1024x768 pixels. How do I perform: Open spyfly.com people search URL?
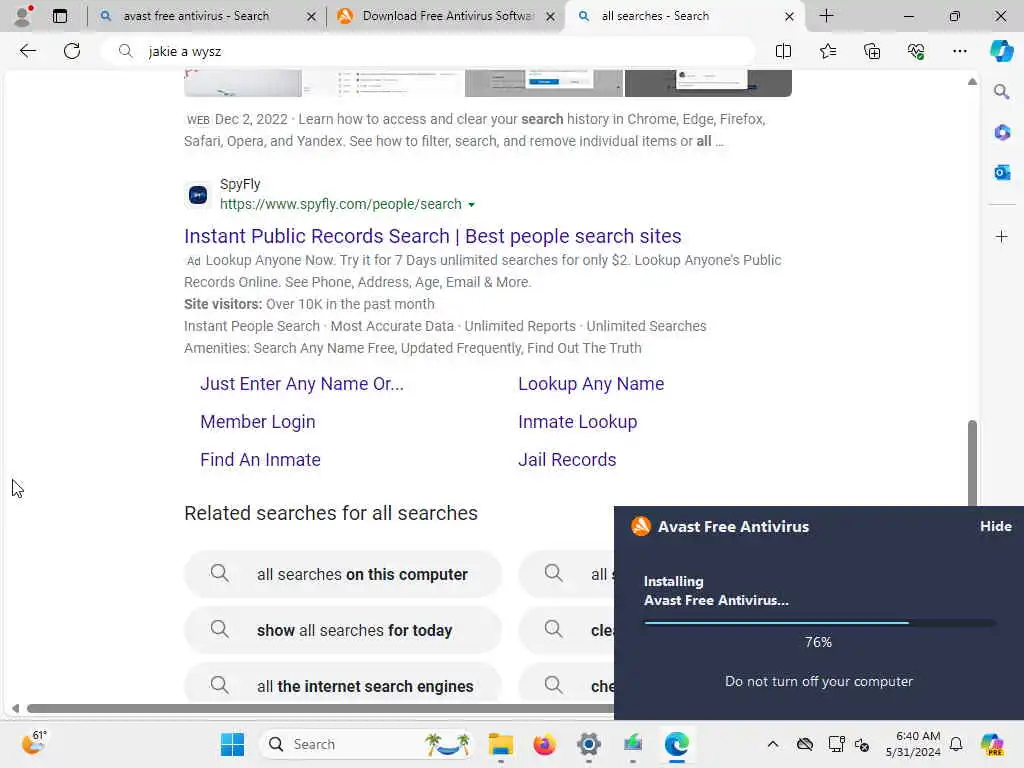(x=341, y=204)
